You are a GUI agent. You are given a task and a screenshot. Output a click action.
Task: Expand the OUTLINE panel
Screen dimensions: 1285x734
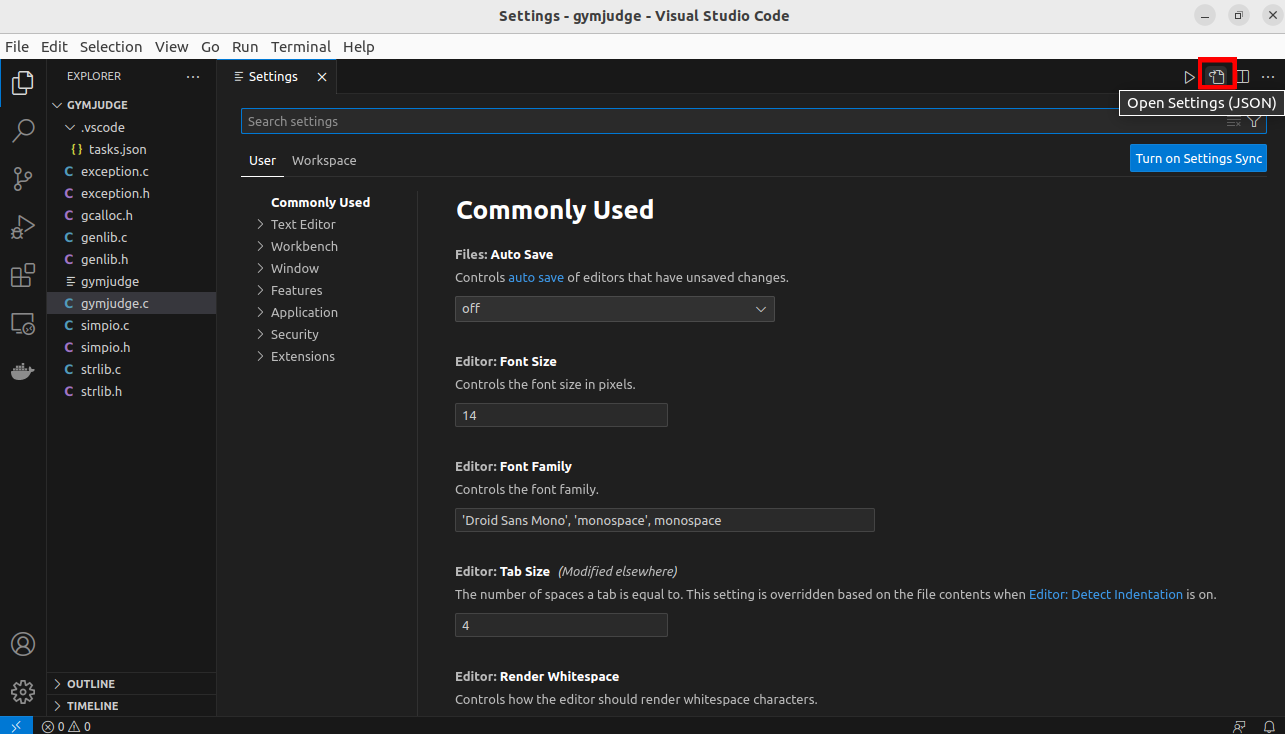(x=91, y=684)
